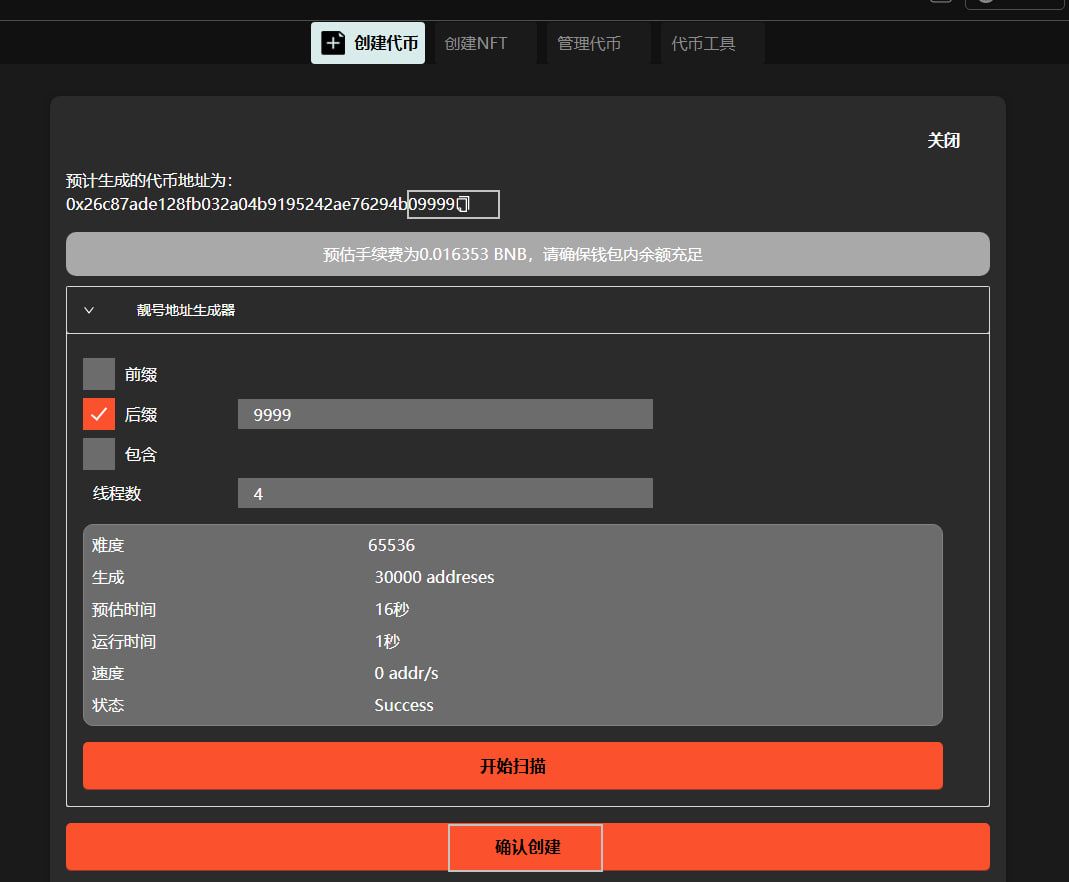Switch to the 创建NFT tab

[x=476, y=44]
